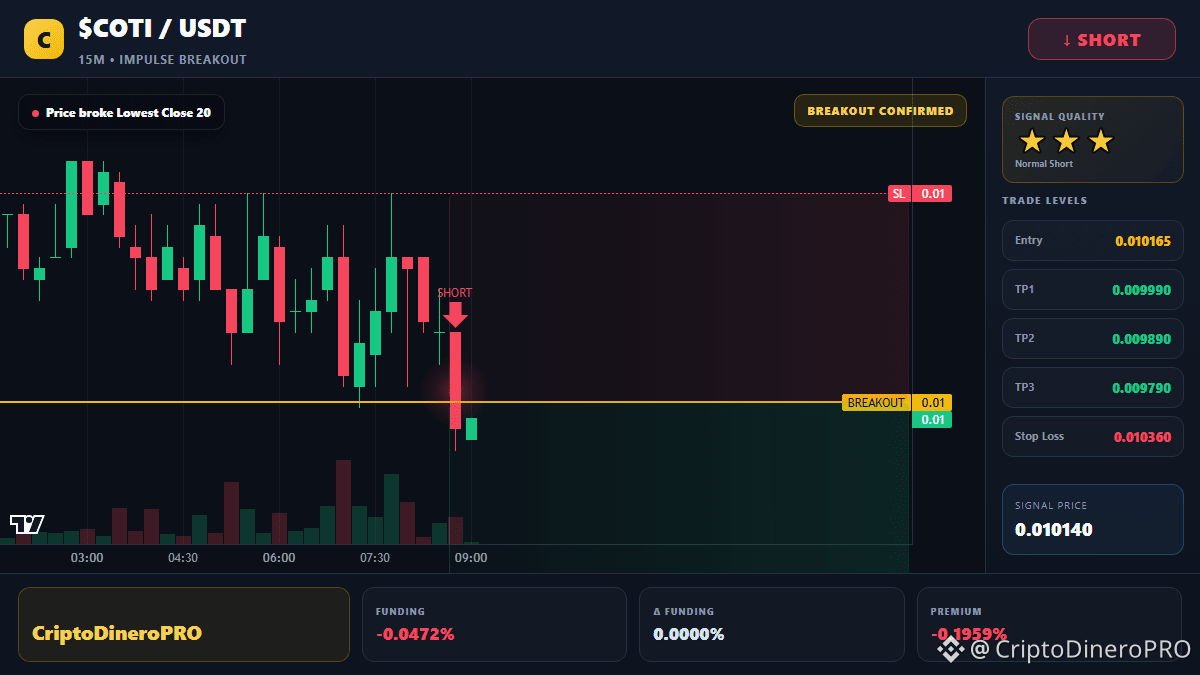The image size is (1200, 675).
Task: Select the TP3 0.009790 row
Action: (1093, 387)
